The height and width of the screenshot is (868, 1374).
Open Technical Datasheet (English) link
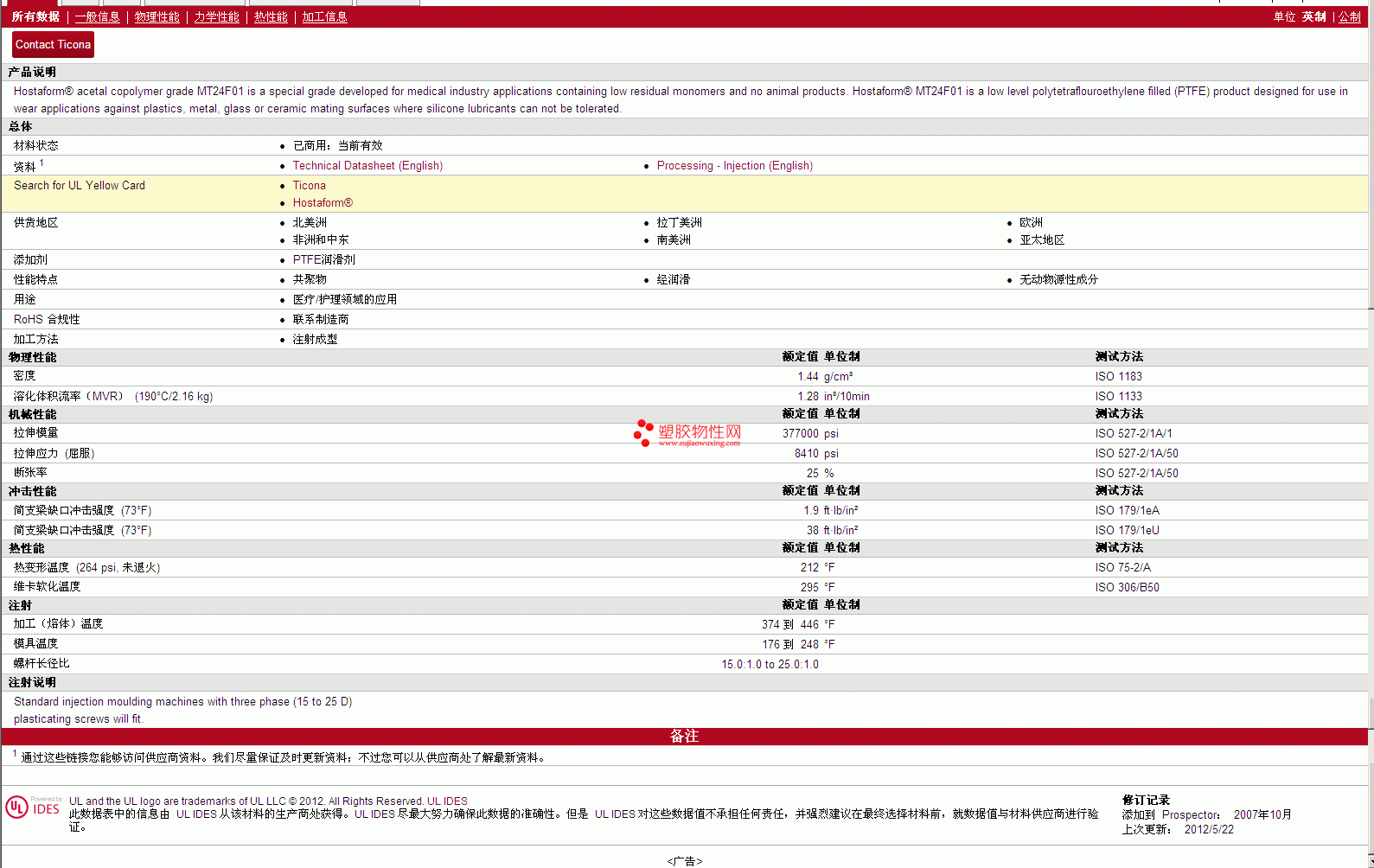click(x=367, y=166)
